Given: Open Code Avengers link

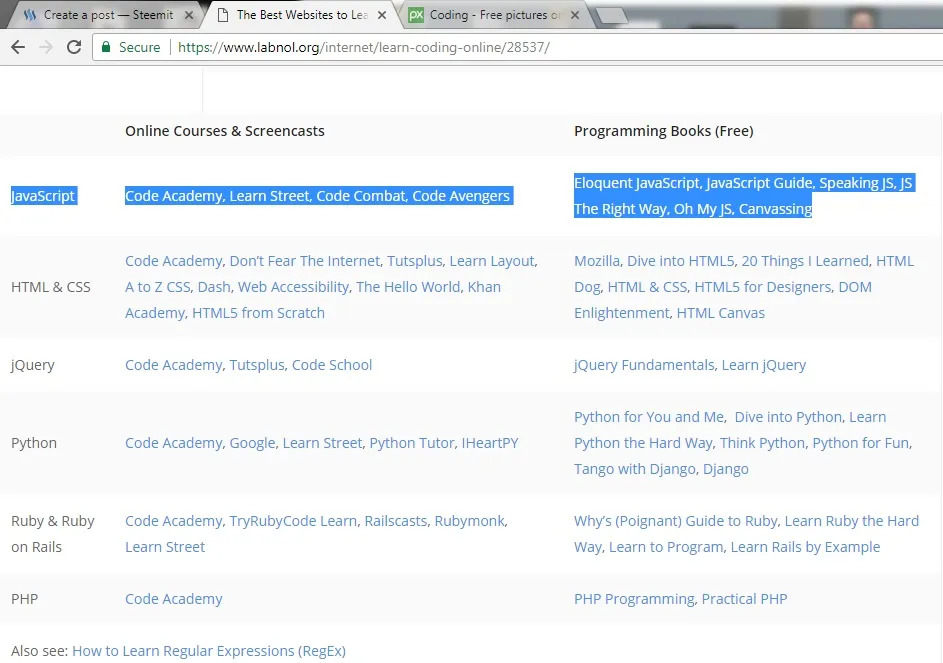Looking at the screenshot, I should 461,196.
